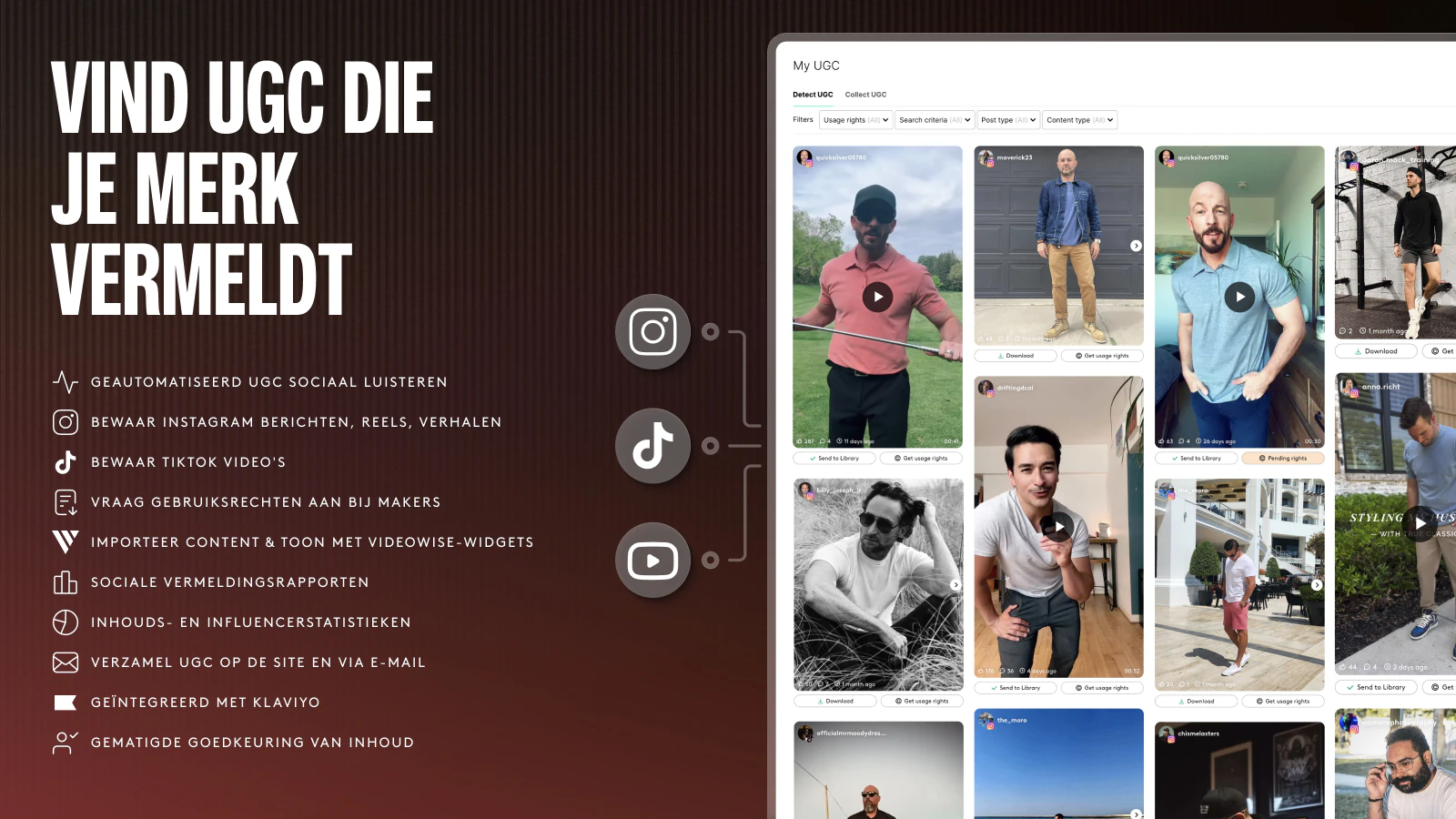Click the text Gematigde goedkeuring van inhoud

pos(253,743)
